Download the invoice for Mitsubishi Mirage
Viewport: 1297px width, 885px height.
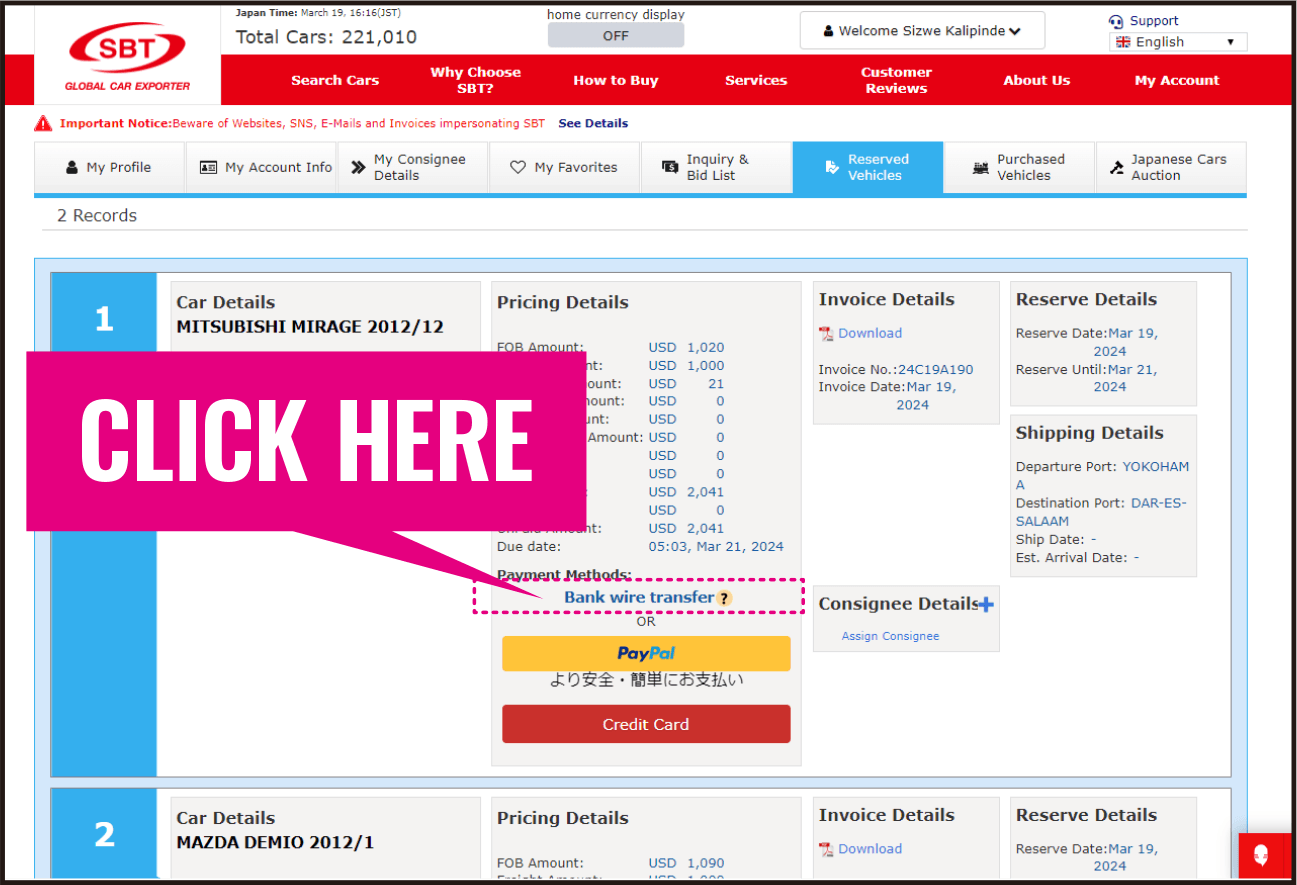pyautogui.click(x=870, y=333)
